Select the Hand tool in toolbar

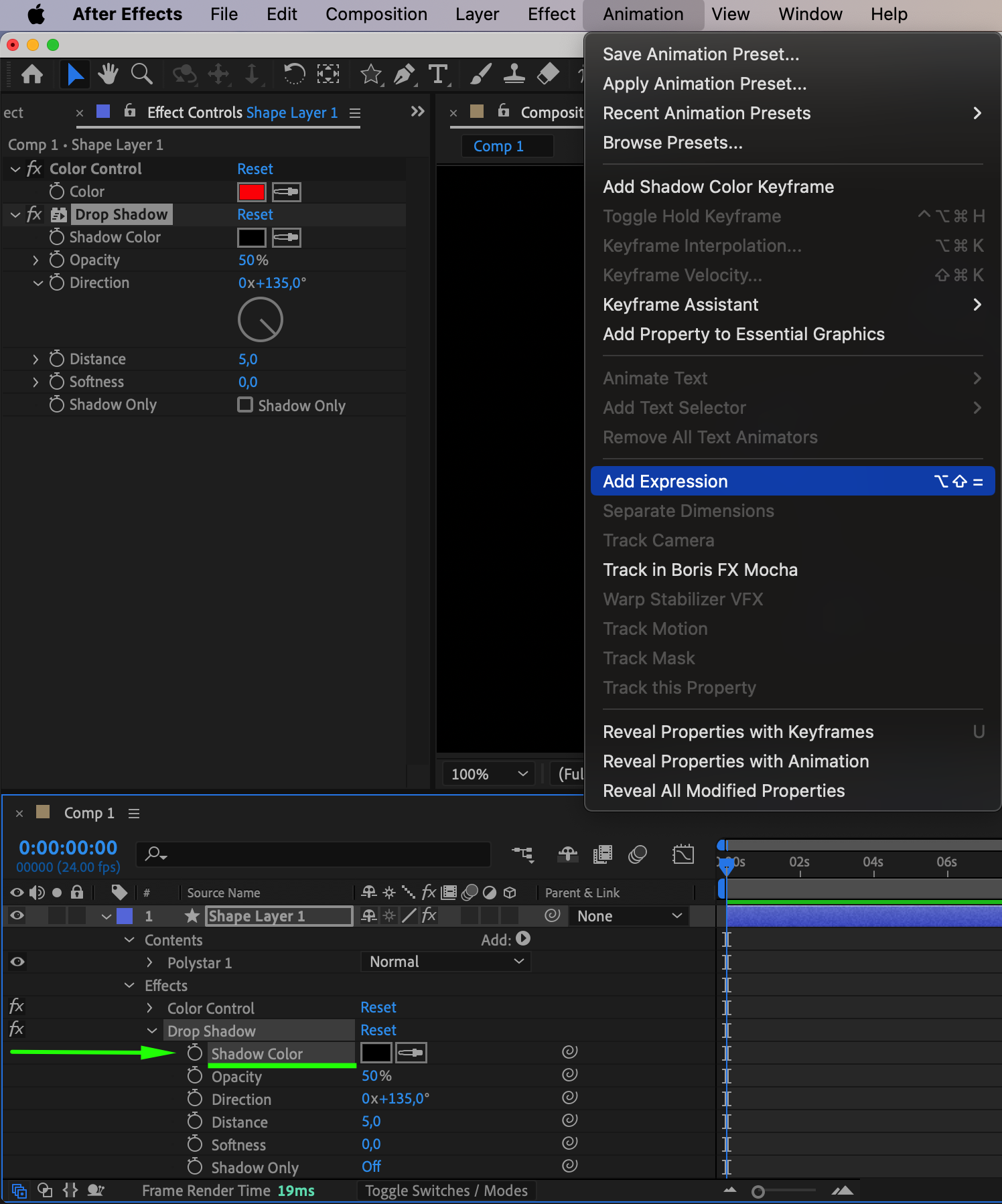click(108, 74)
